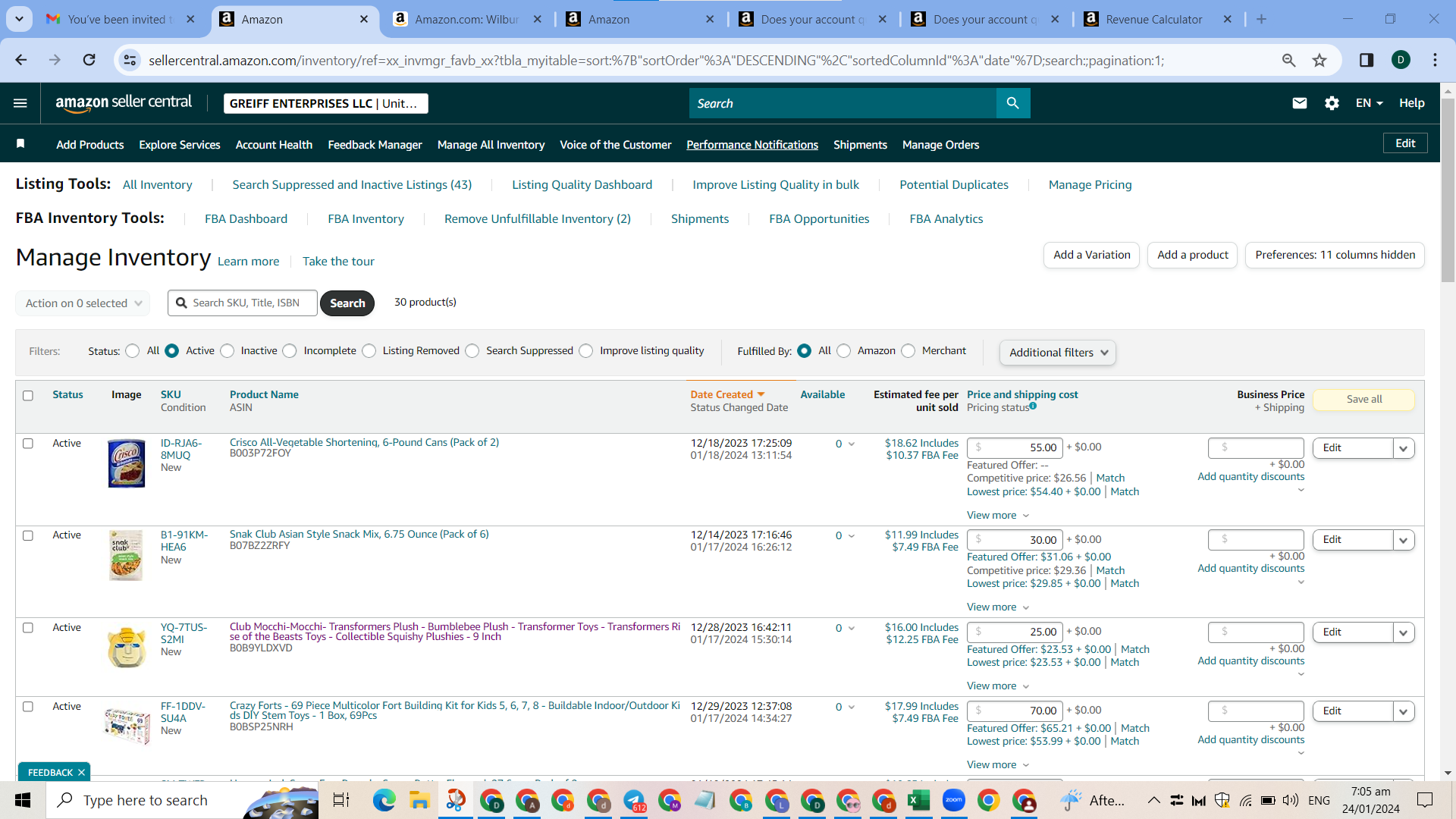The height and width of the screenshot is (819, 1456).
Task: Open Voice of the Customer menu item
Action: (x=615, y=145)
